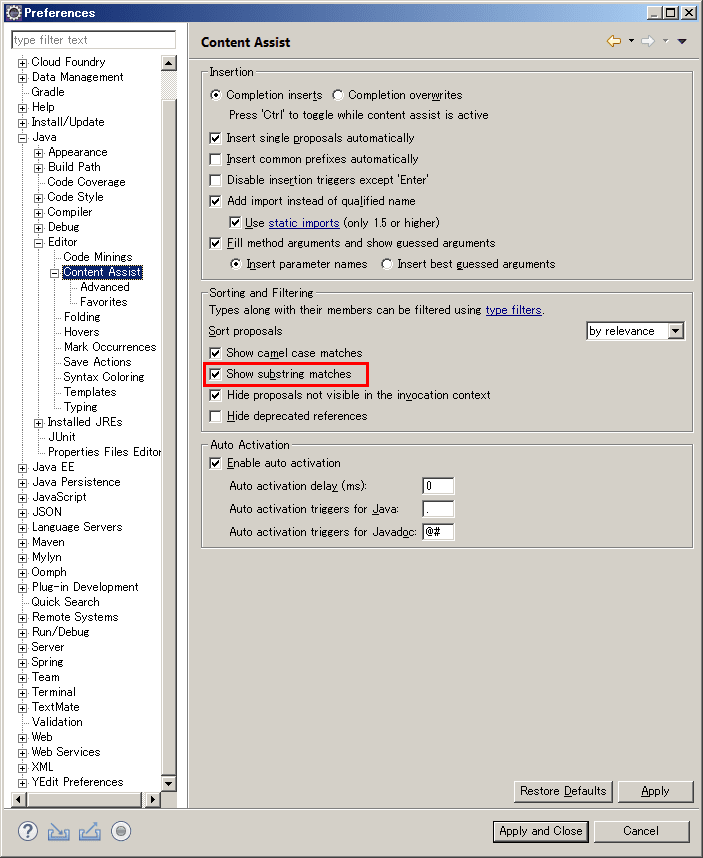Click Restore Defaults button
The width and height of the screenshot is (703, 858).
[563, 791]
